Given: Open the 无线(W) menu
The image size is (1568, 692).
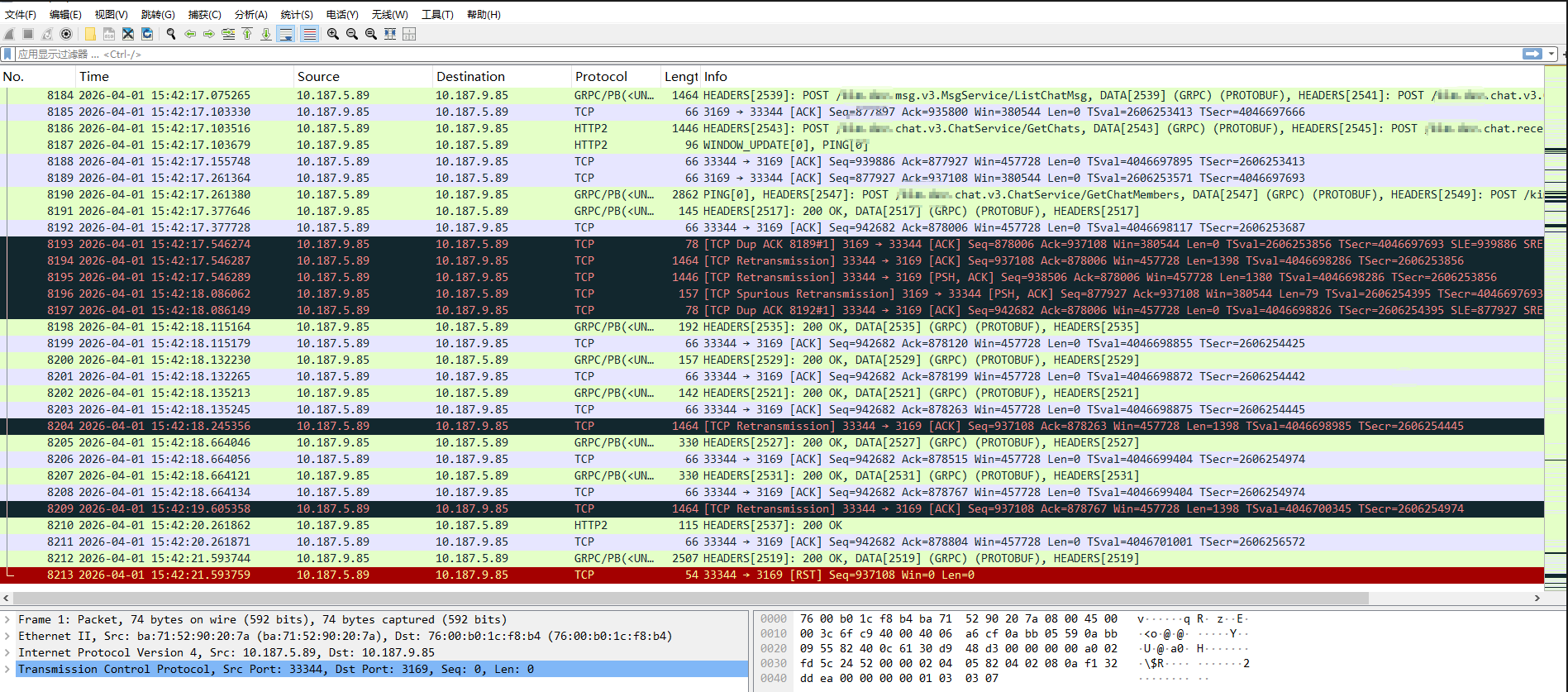Looking at the screenshot, I should point(389,14).
